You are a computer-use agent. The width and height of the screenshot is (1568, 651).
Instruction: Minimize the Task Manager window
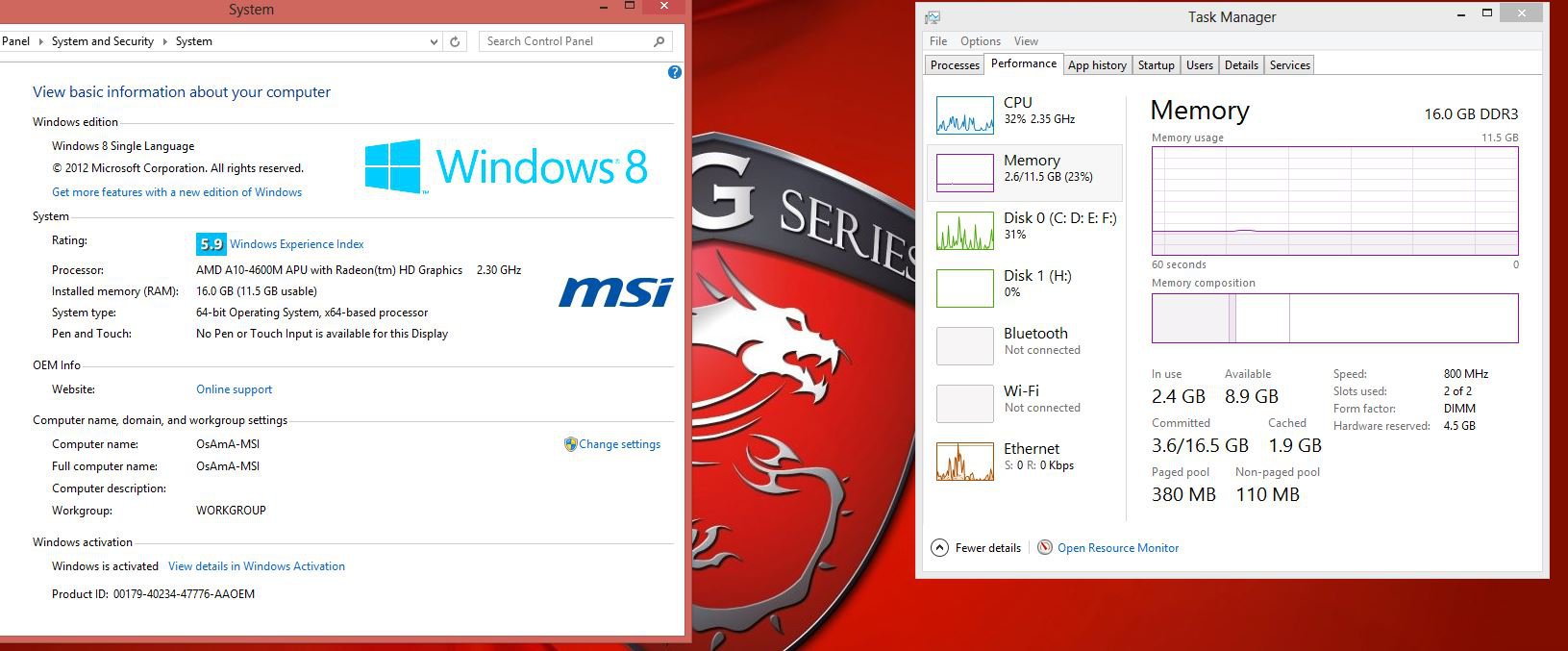[1459, 13]
